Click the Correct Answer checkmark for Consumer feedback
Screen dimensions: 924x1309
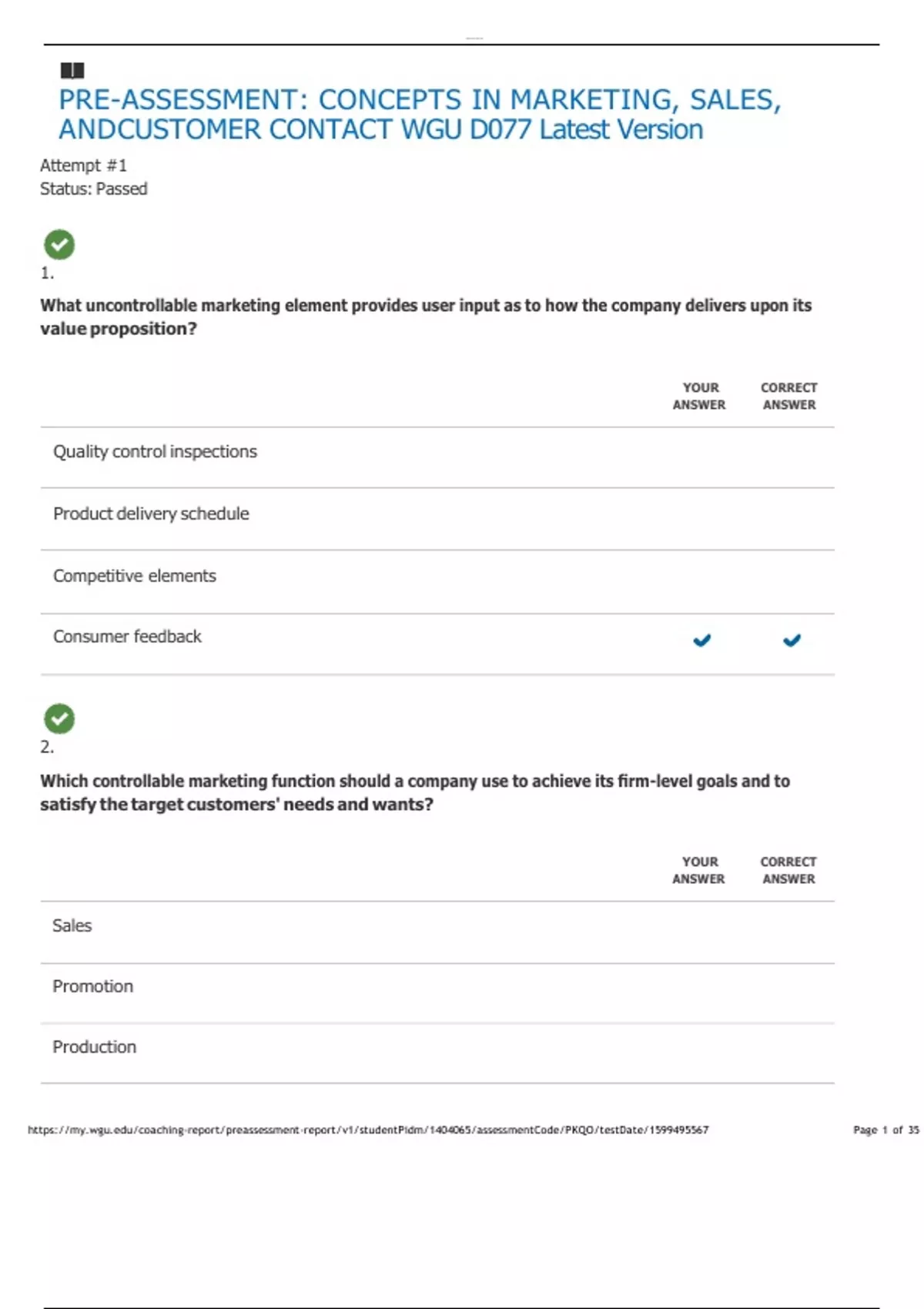click(792, 640)
